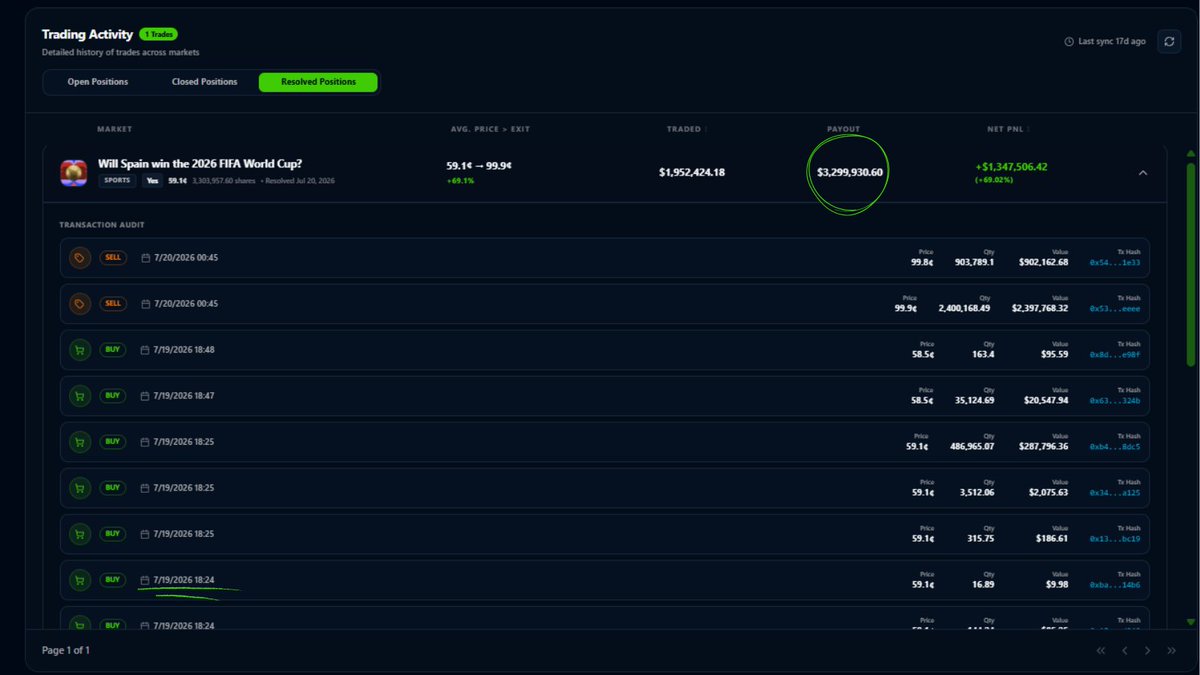Screen dimensions: 1200x675
Task: Click the refresh sync icon button
Action: (1169, 41)
